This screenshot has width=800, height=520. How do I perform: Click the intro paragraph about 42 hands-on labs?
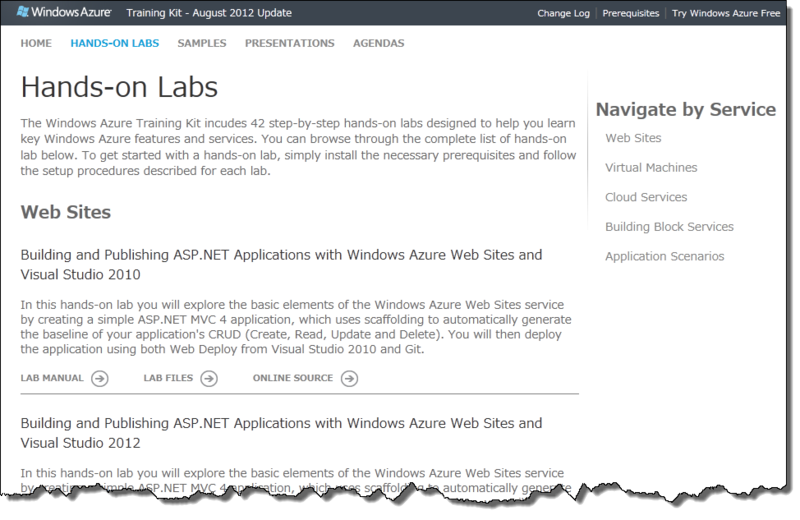tap(298, 147)
